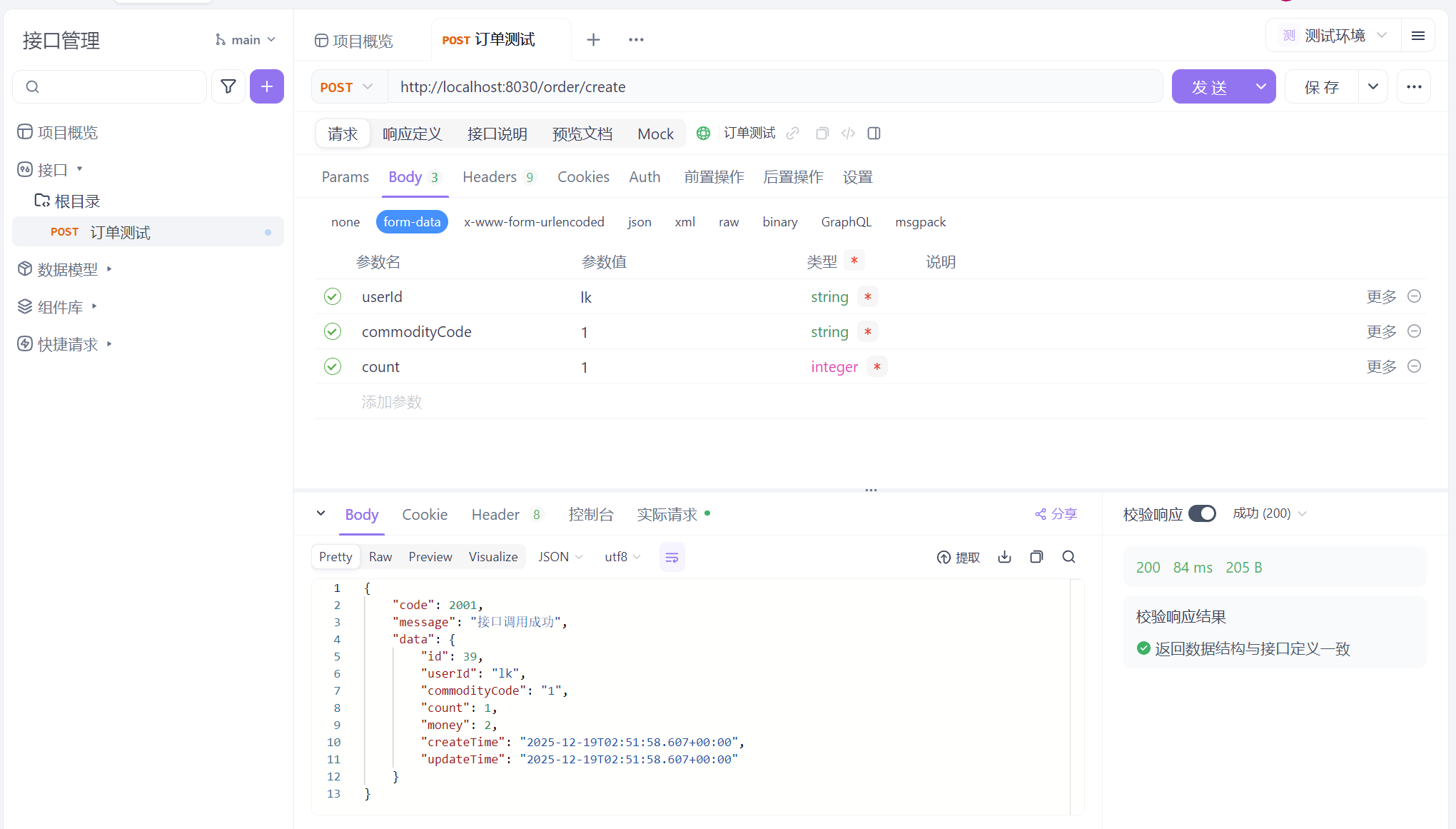Viewport: 1456px width, 829px height.
Task: Click the filter icon in sidebar
Action: 228,86
